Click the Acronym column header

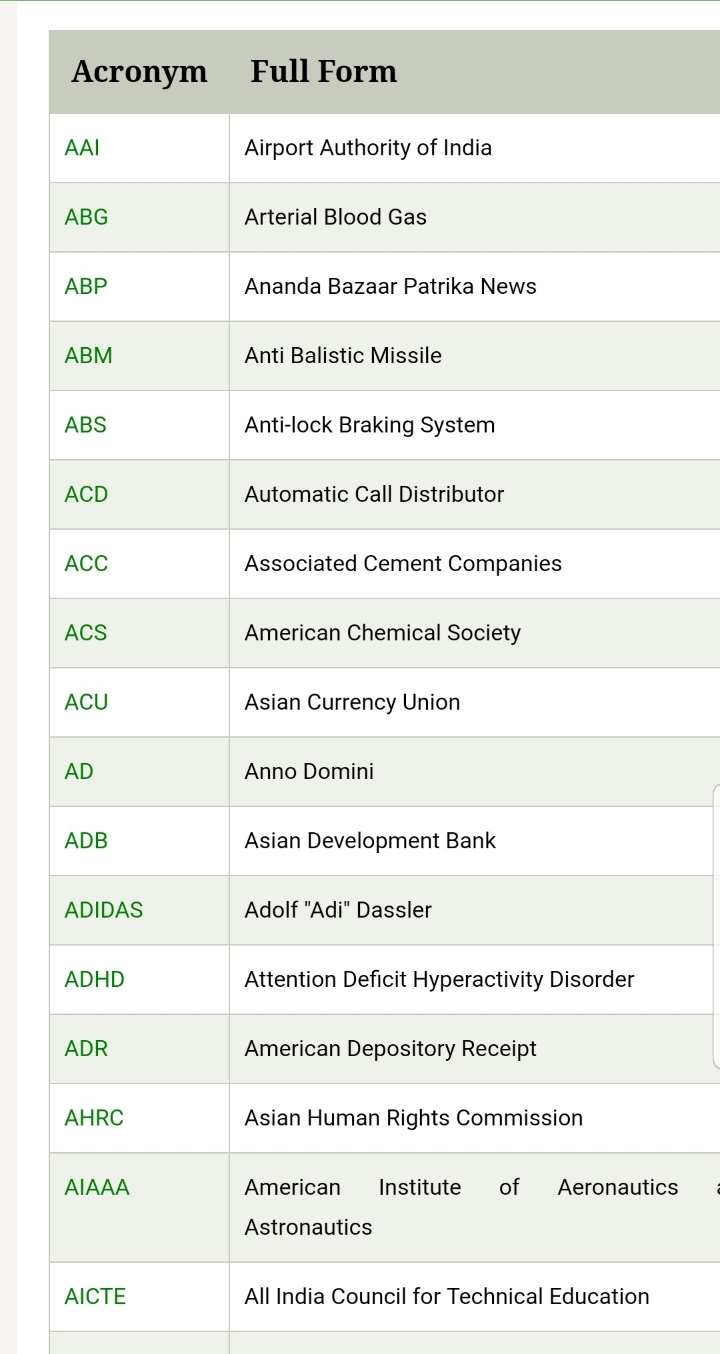pyautogui.click(x=139, y=72)
